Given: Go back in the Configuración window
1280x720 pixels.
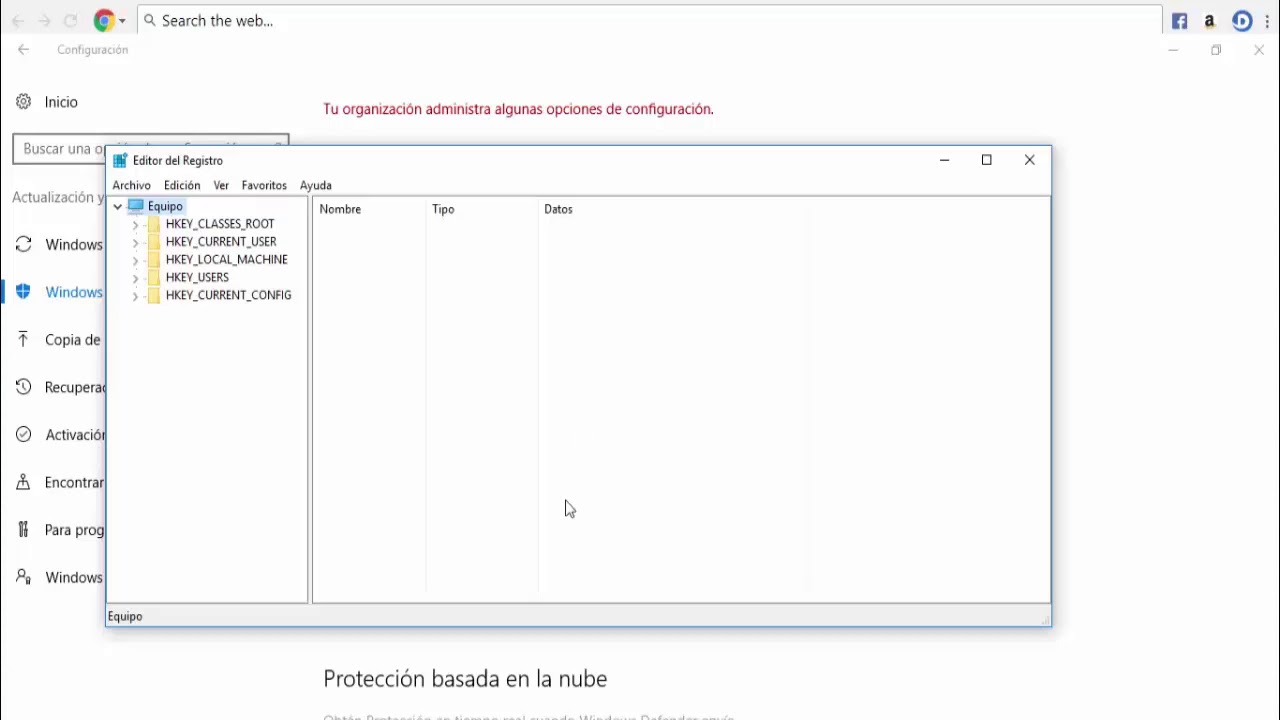Looking at the screenshot, I should click(24, 50).
